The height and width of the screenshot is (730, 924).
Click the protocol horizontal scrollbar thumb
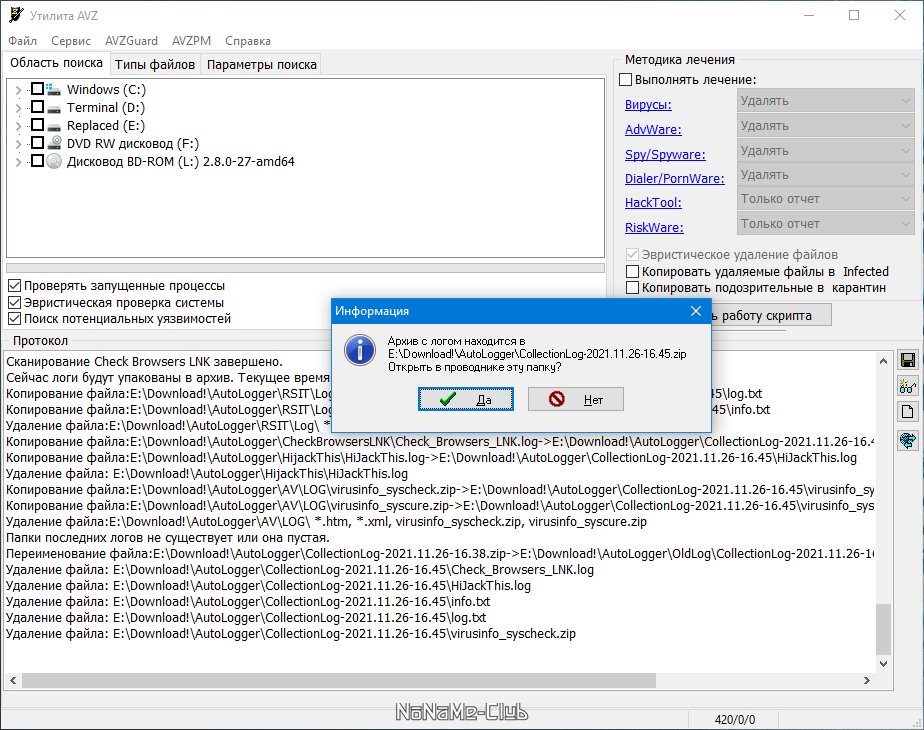tap(338, 681)
